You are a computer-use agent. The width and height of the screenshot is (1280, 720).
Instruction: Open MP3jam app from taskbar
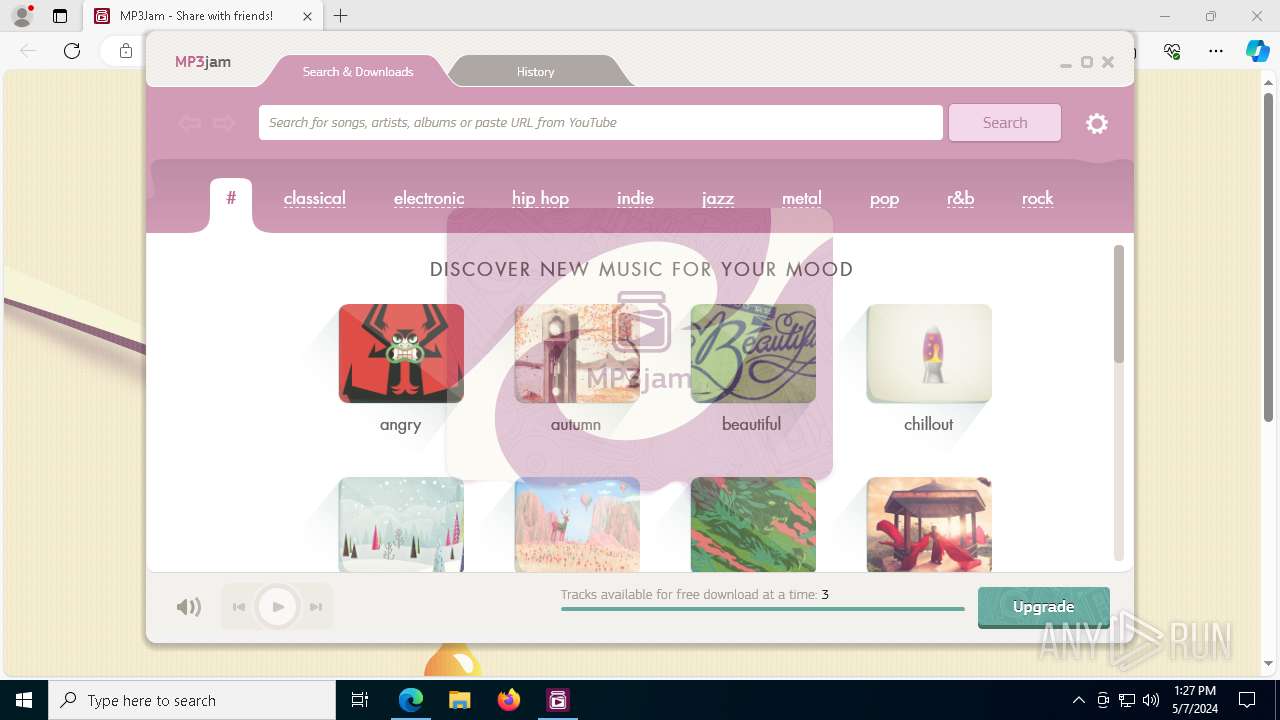tap(558, 700)
